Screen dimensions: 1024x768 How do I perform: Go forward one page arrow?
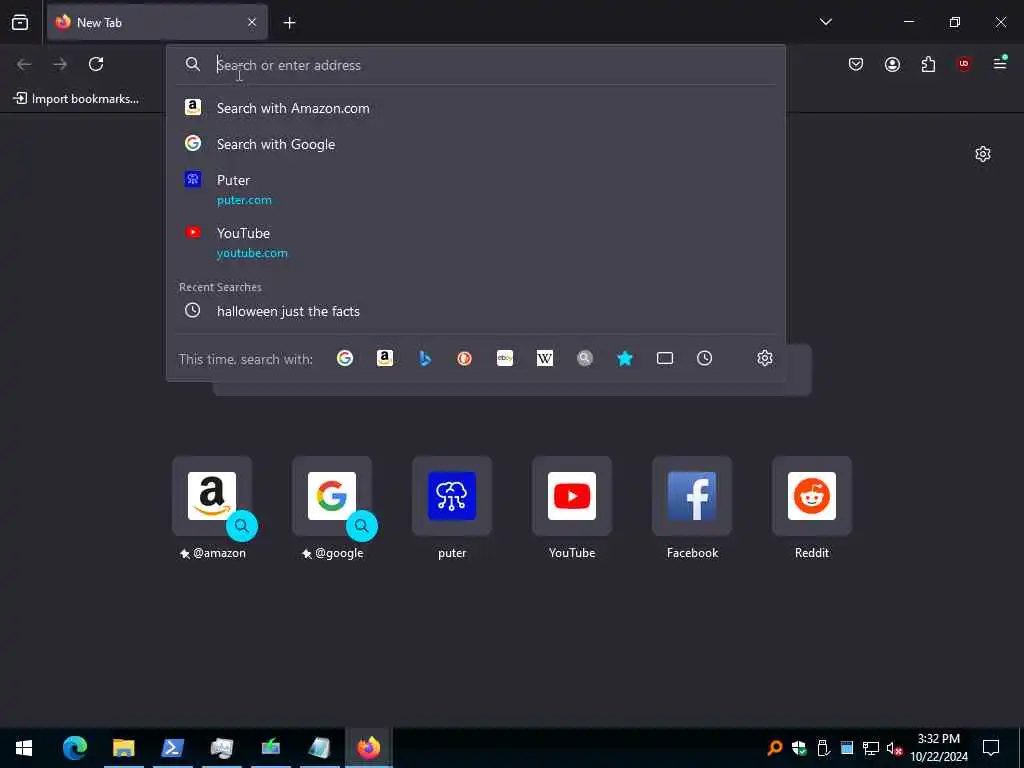60,64
